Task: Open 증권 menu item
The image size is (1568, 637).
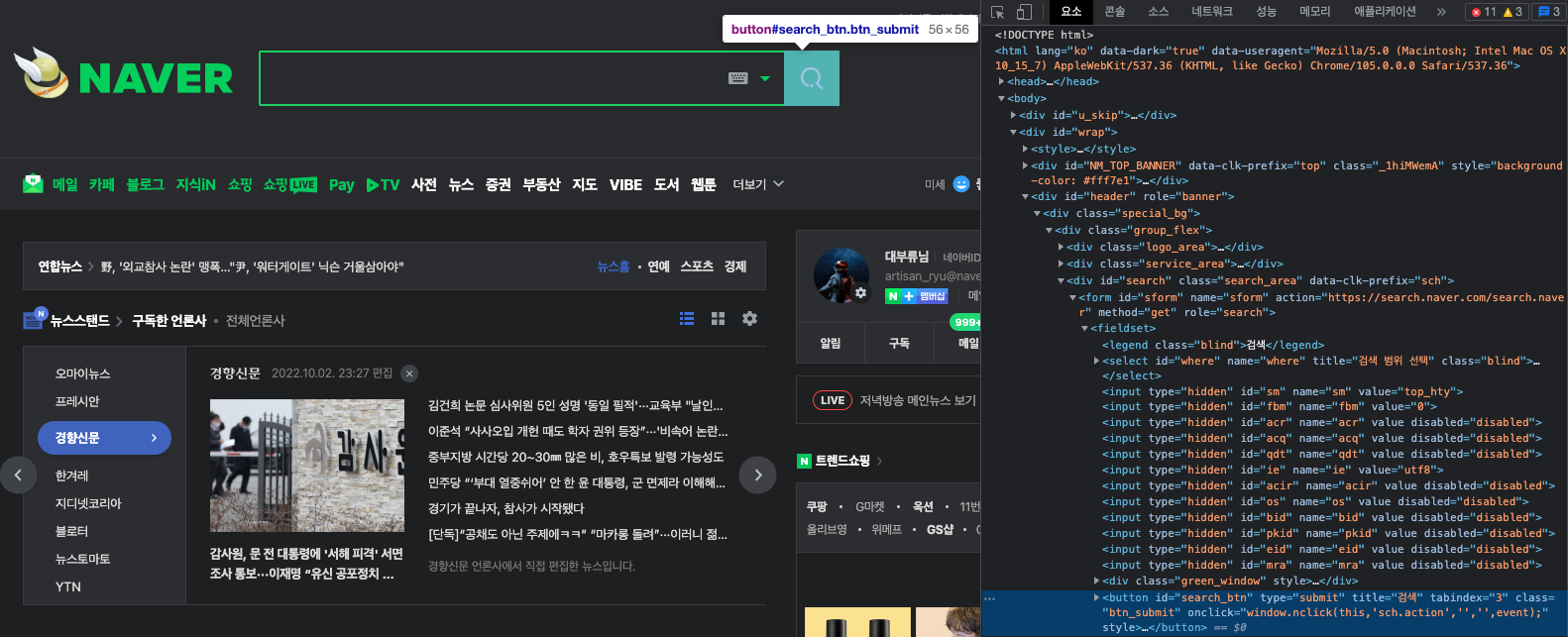Action: [x=499, y=184]
